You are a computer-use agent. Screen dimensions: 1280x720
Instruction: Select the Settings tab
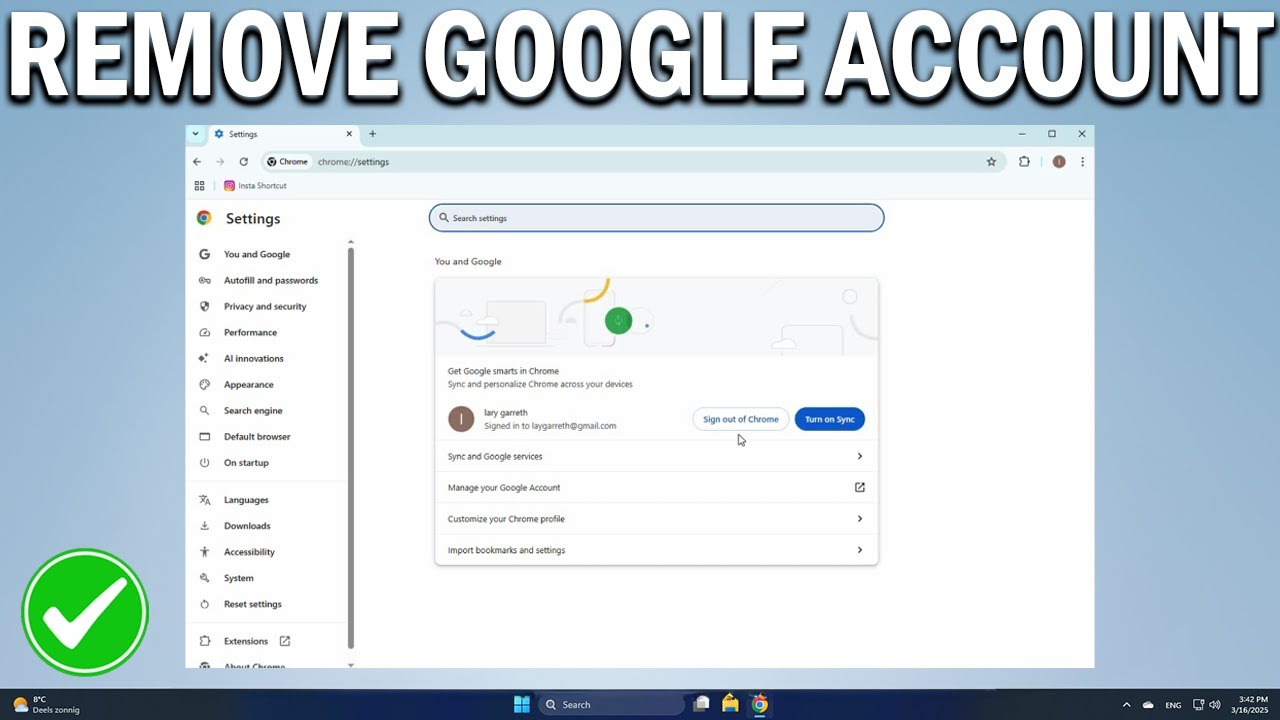coord(284,134)
